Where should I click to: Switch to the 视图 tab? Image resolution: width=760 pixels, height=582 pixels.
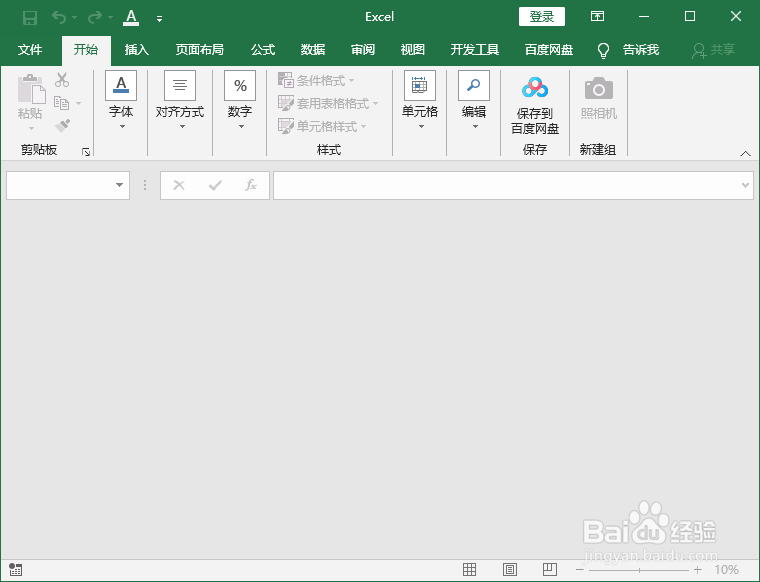pyautogui.click(x=412, y=49)
